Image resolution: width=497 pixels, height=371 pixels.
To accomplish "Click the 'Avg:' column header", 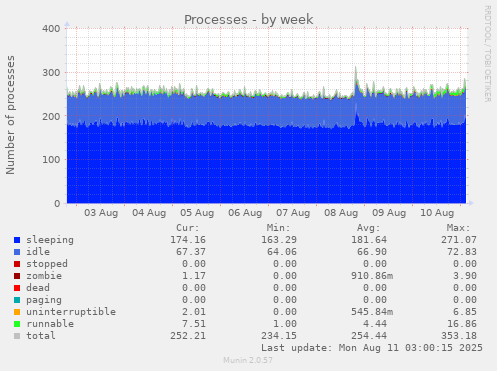I will [x=368, y=228].
